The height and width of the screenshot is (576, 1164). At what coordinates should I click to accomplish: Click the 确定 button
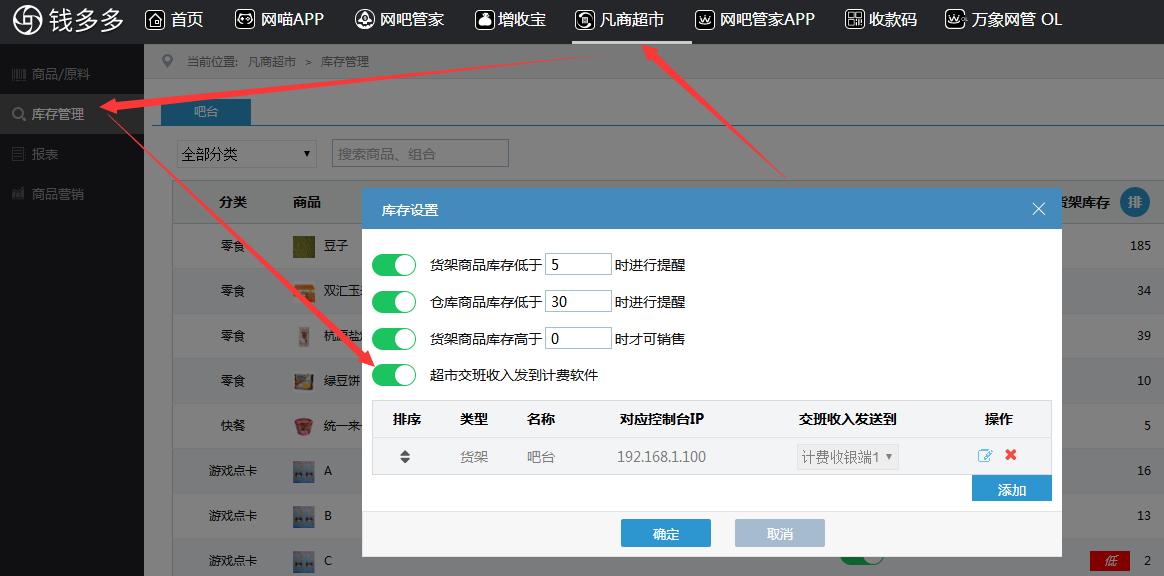(x=665, y=534)
